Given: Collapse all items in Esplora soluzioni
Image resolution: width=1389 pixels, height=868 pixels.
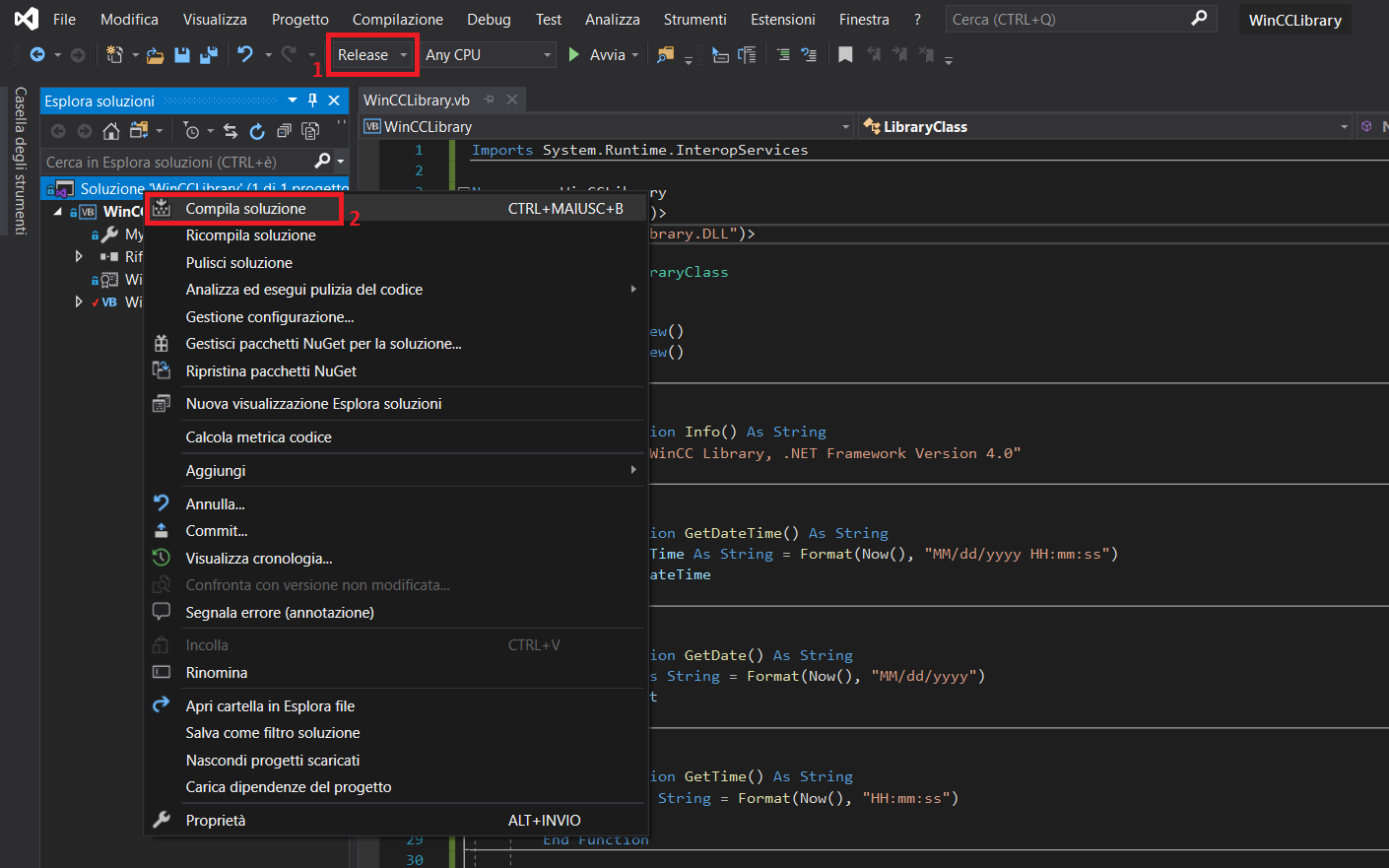Looking at the screenshot, I should pyautogui.click(x=284, y=130).
